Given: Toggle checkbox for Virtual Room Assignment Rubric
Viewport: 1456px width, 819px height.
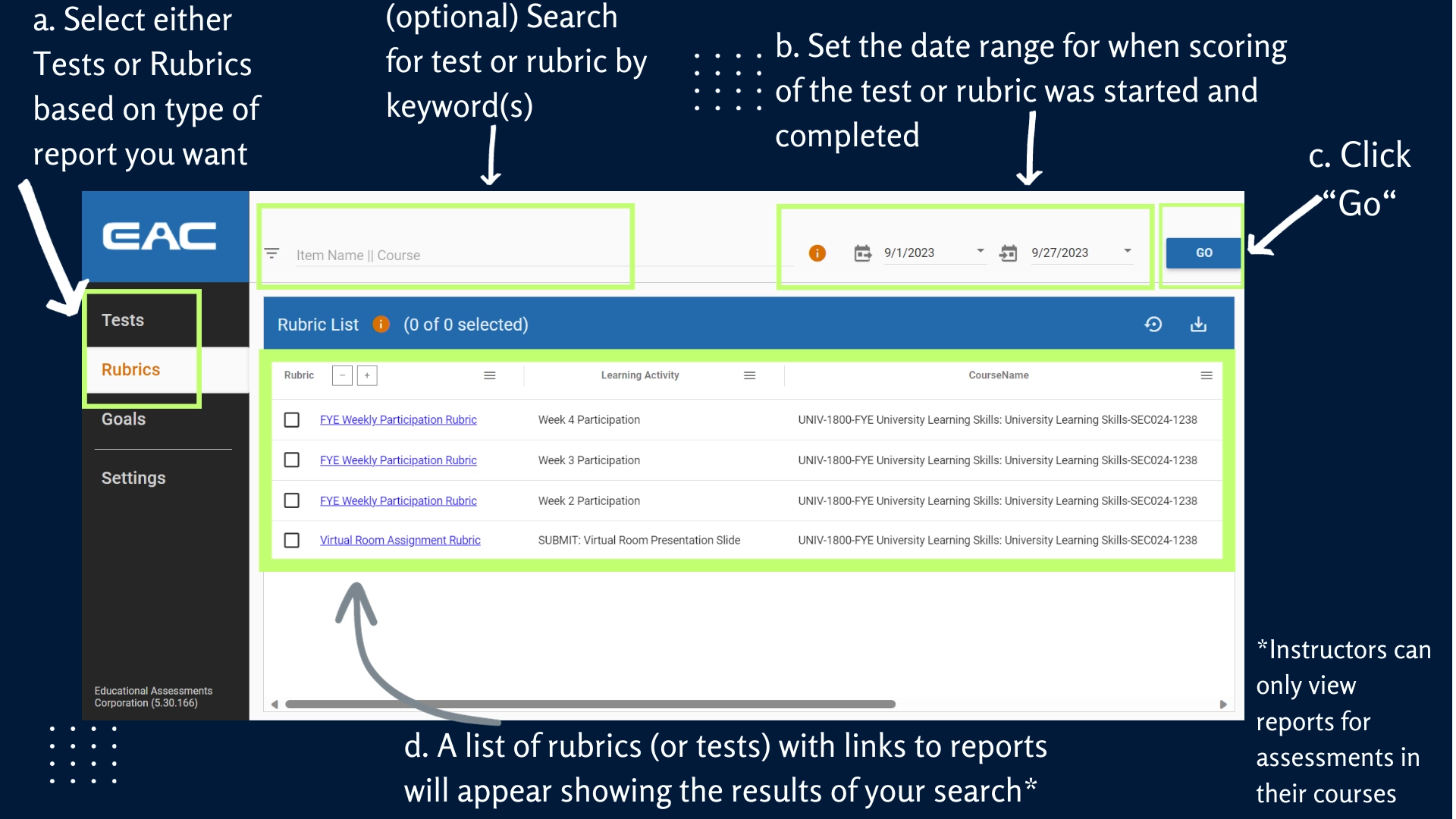Looking at the screenshot, I should tap(293, 539).
